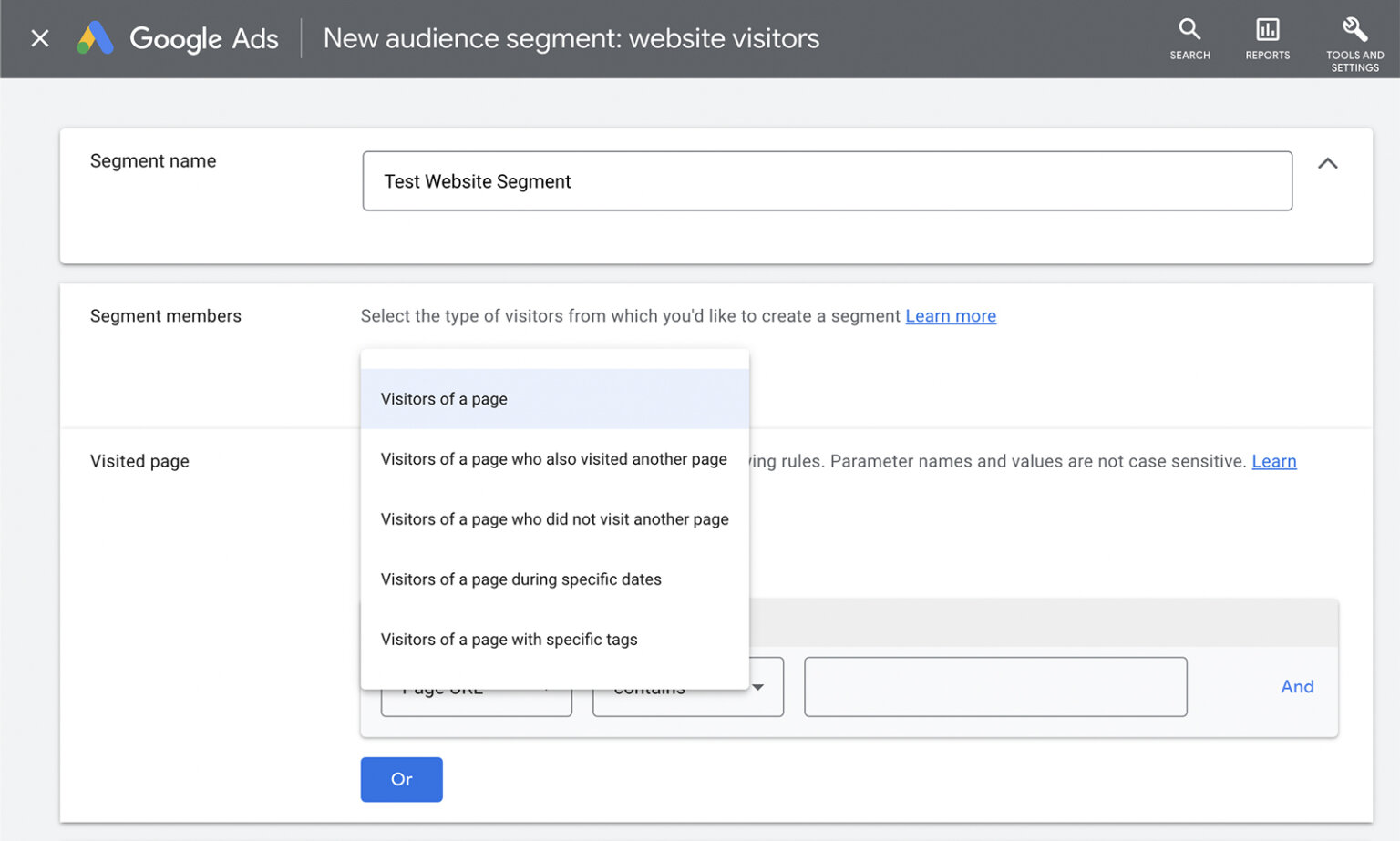
Task: Collapse the Segment name section
Action: coord(1328,163)
